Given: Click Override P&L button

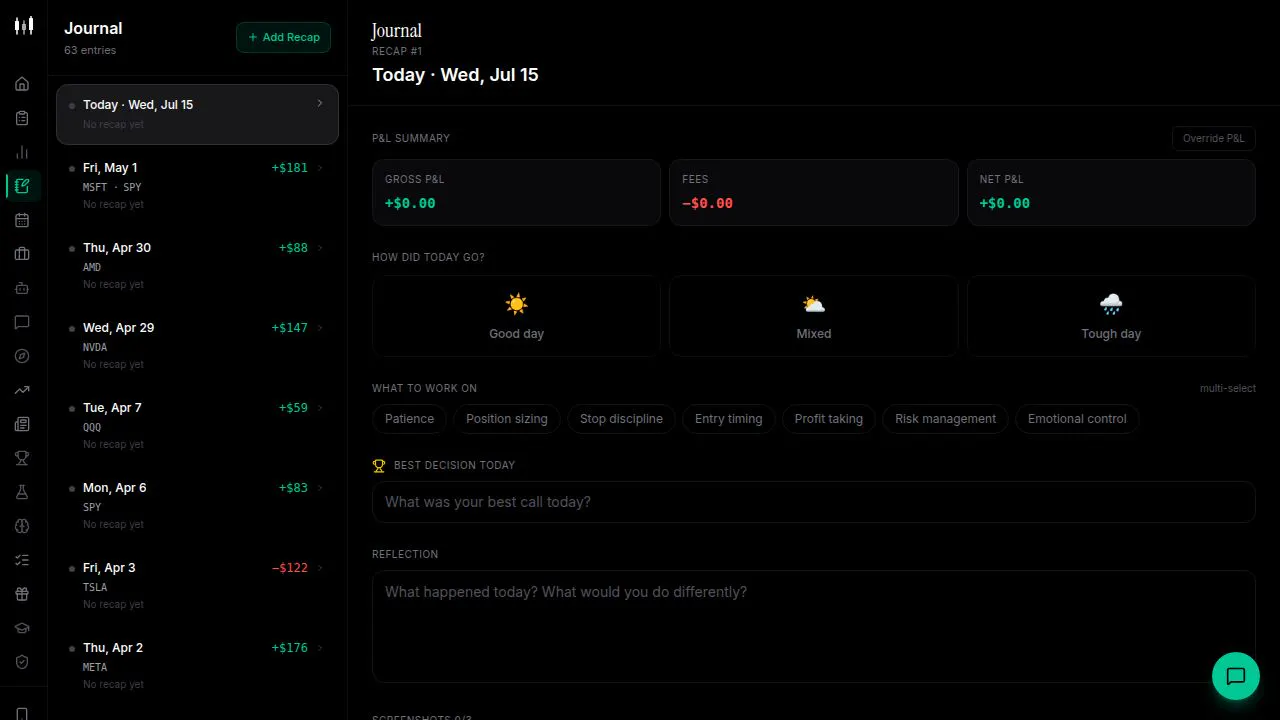Looking at the screenshot, I should pos(1213,138).
